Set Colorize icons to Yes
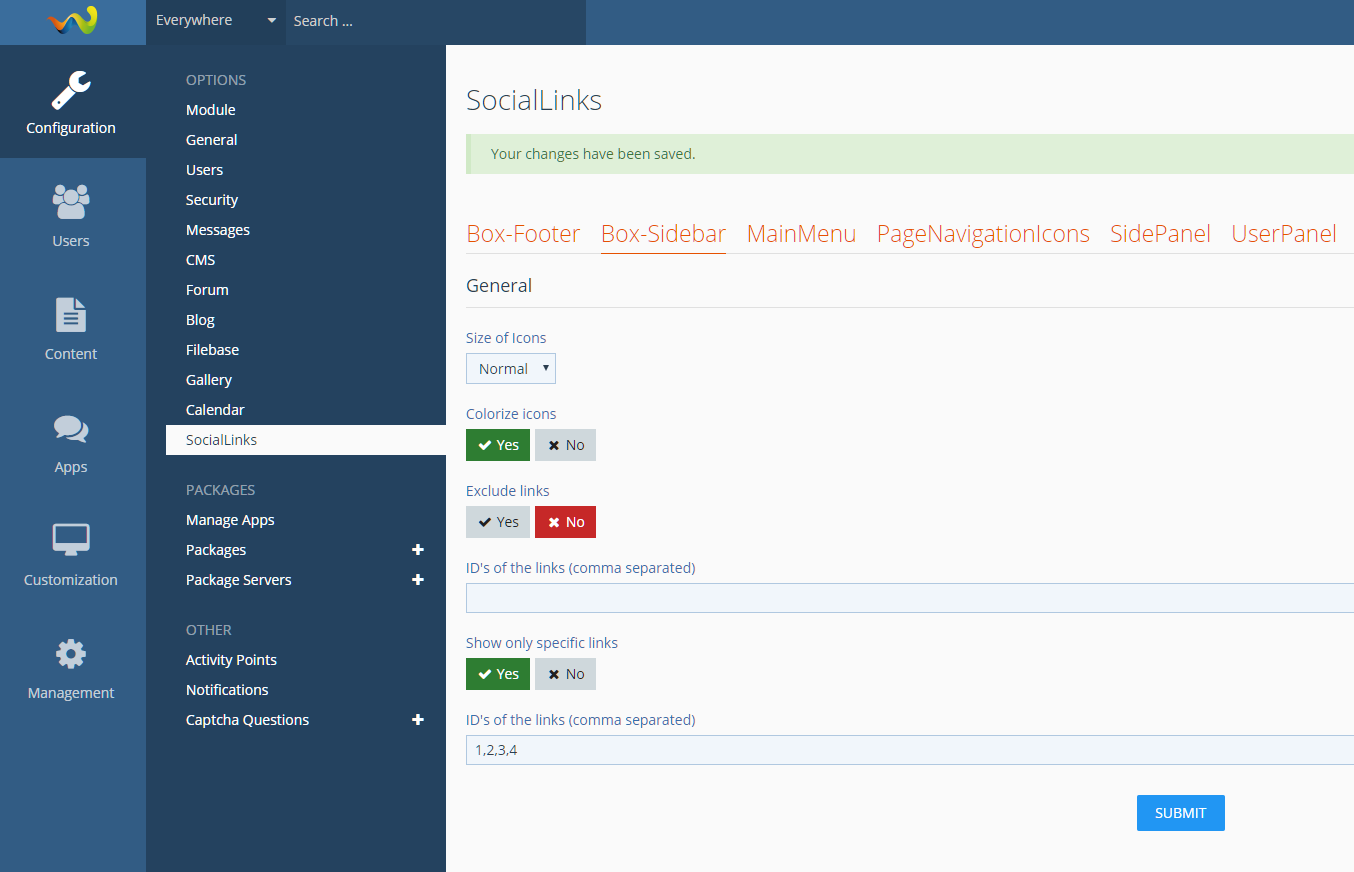 pyautogui.click(x=498, y=445)
